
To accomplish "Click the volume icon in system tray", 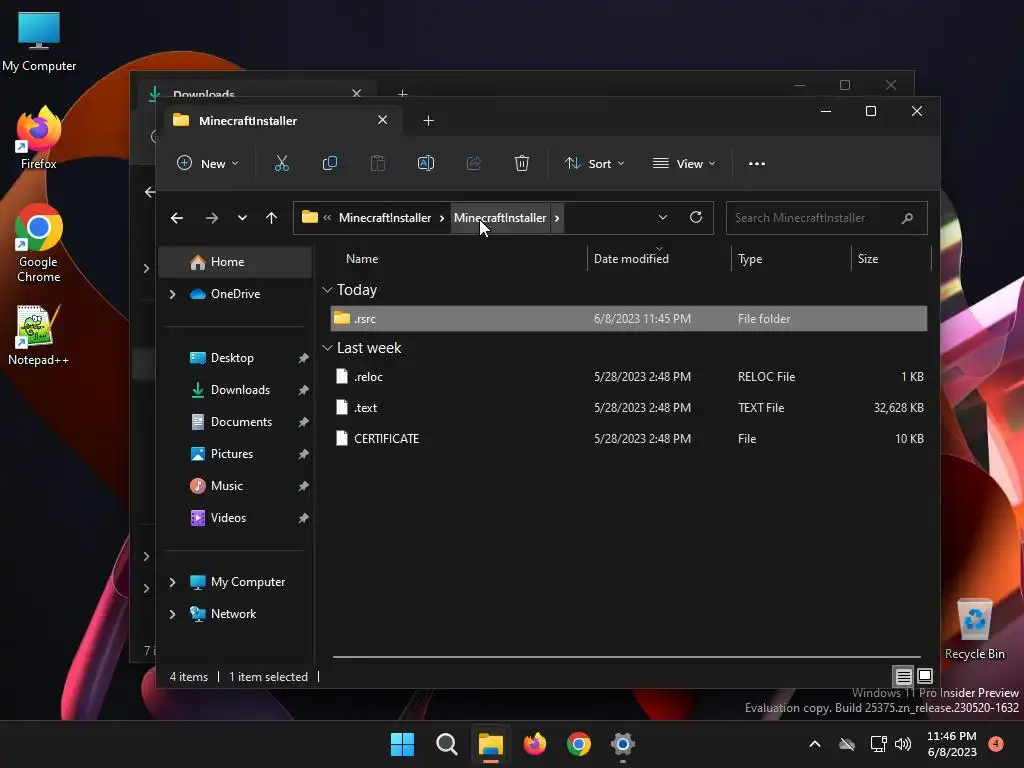I will (903, 744).
